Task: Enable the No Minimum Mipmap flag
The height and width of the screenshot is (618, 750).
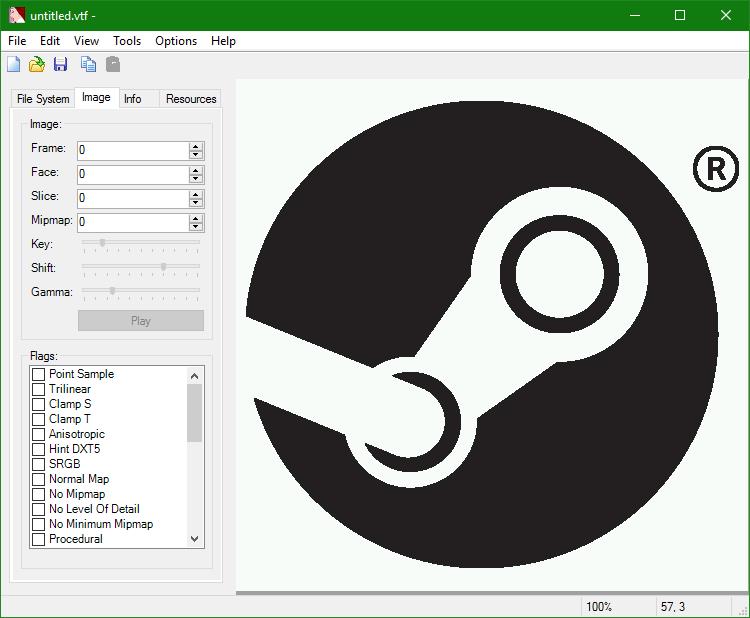Action: coord(38,524)
